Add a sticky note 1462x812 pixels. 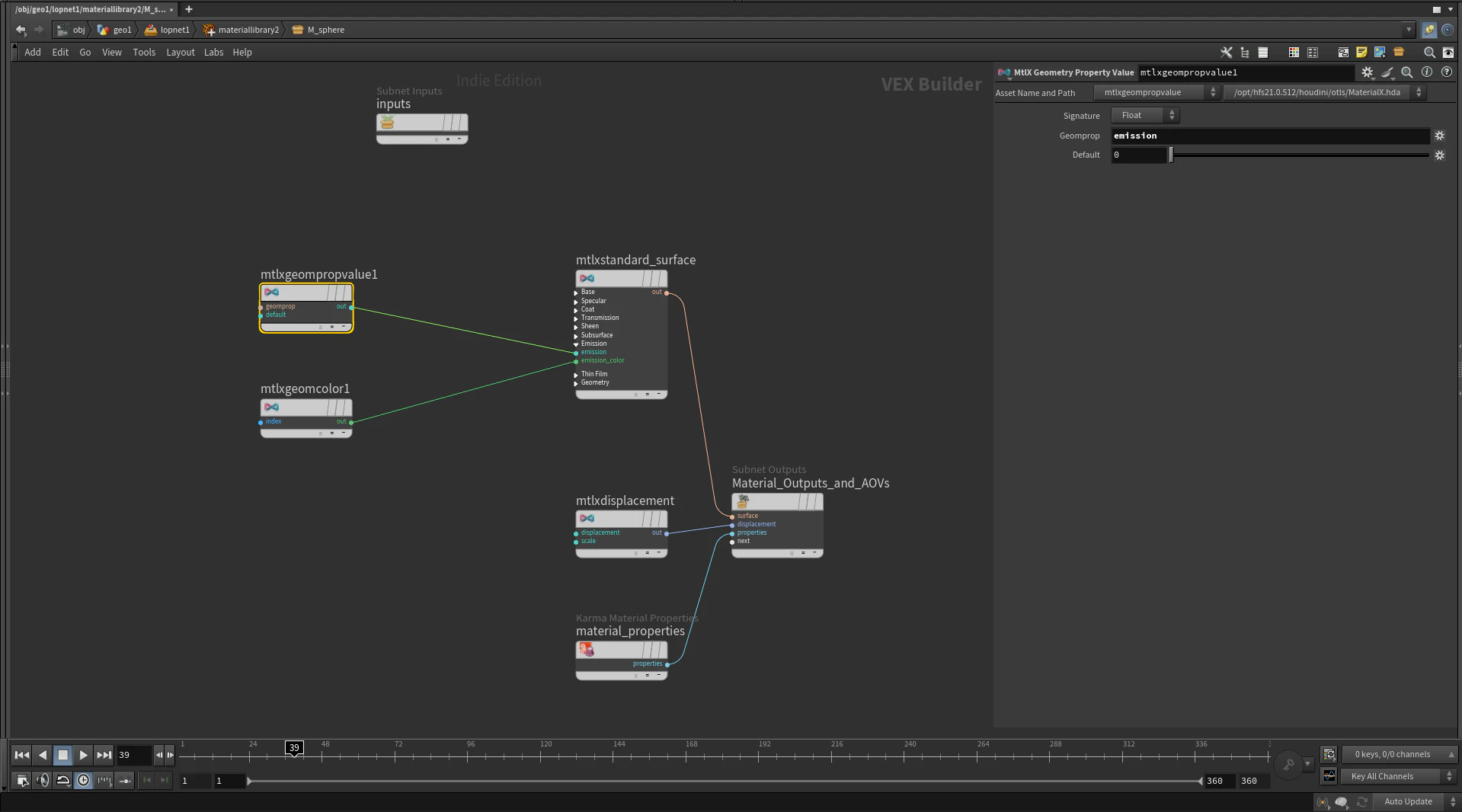click(x=1361, y=53)
